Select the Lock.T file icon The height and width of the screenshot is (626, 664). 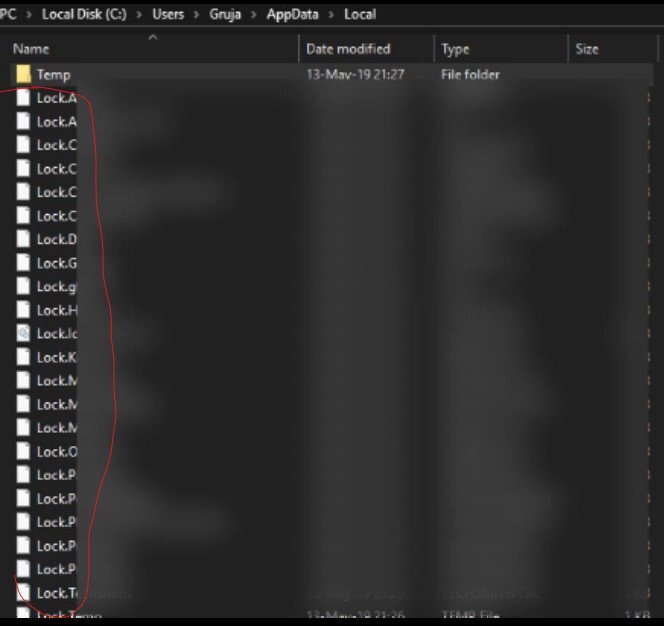click(x=23, y=593)
